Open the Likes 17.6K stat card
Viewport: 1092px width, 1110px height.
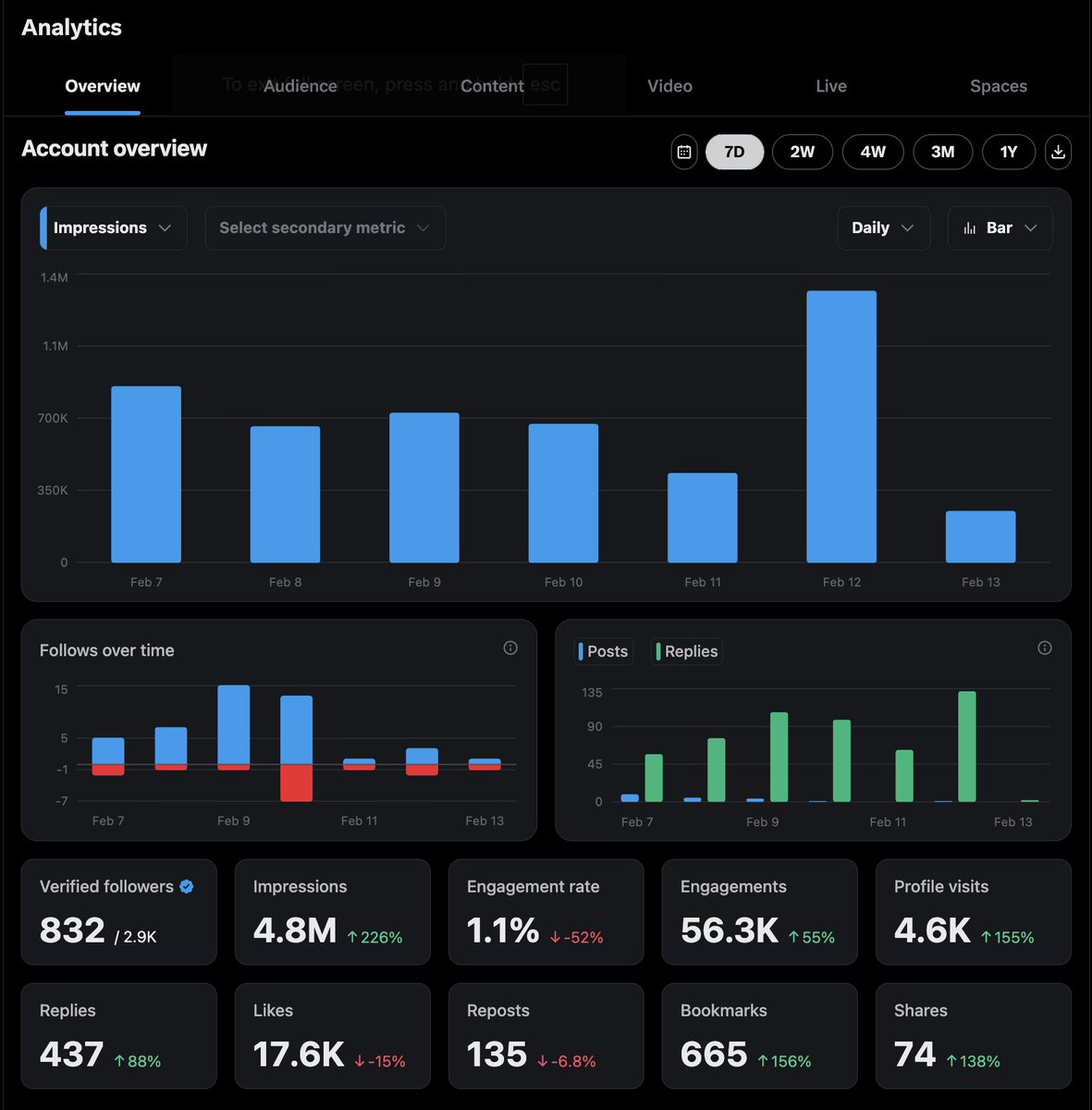coord(333,1036)
